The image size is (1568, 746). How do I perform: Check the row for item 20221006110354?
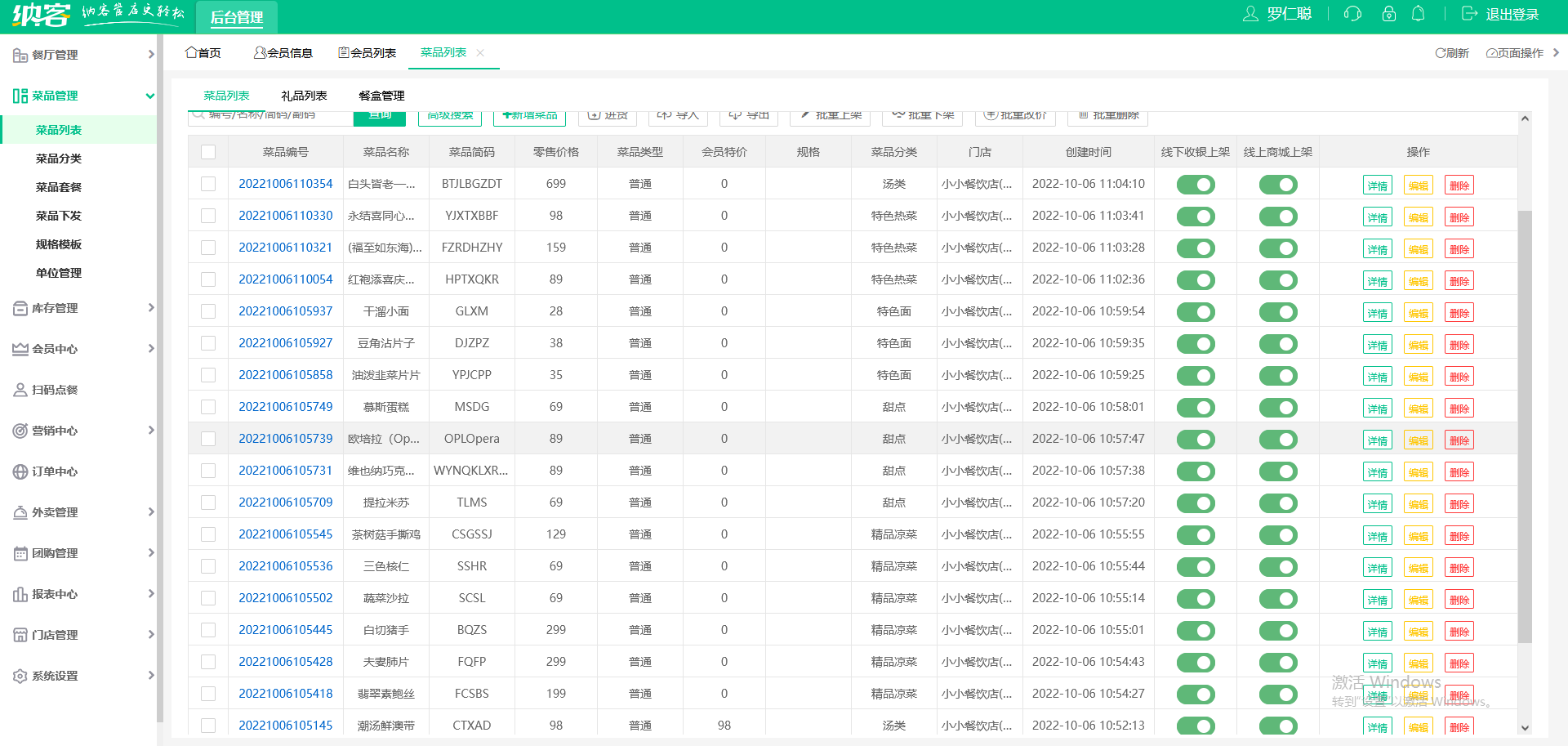tap(208, 184)
